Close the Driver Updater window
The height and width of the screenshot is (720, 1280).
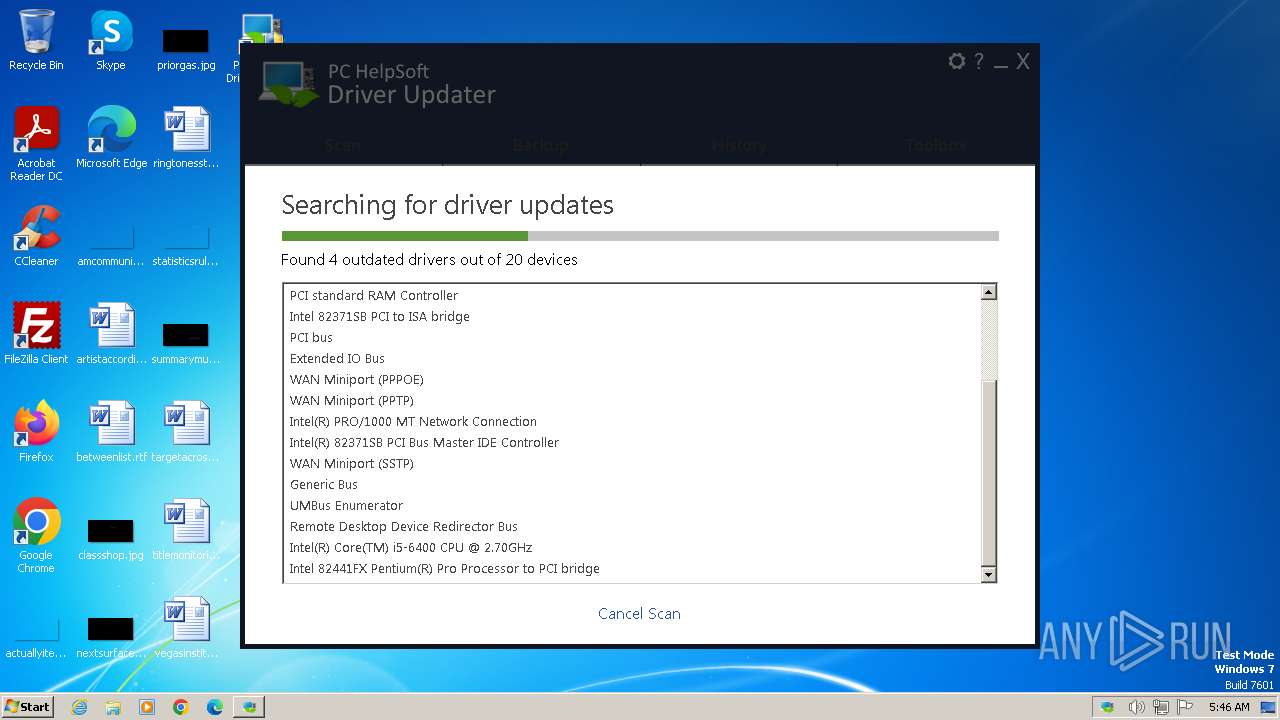click(x=1023, y=62)
